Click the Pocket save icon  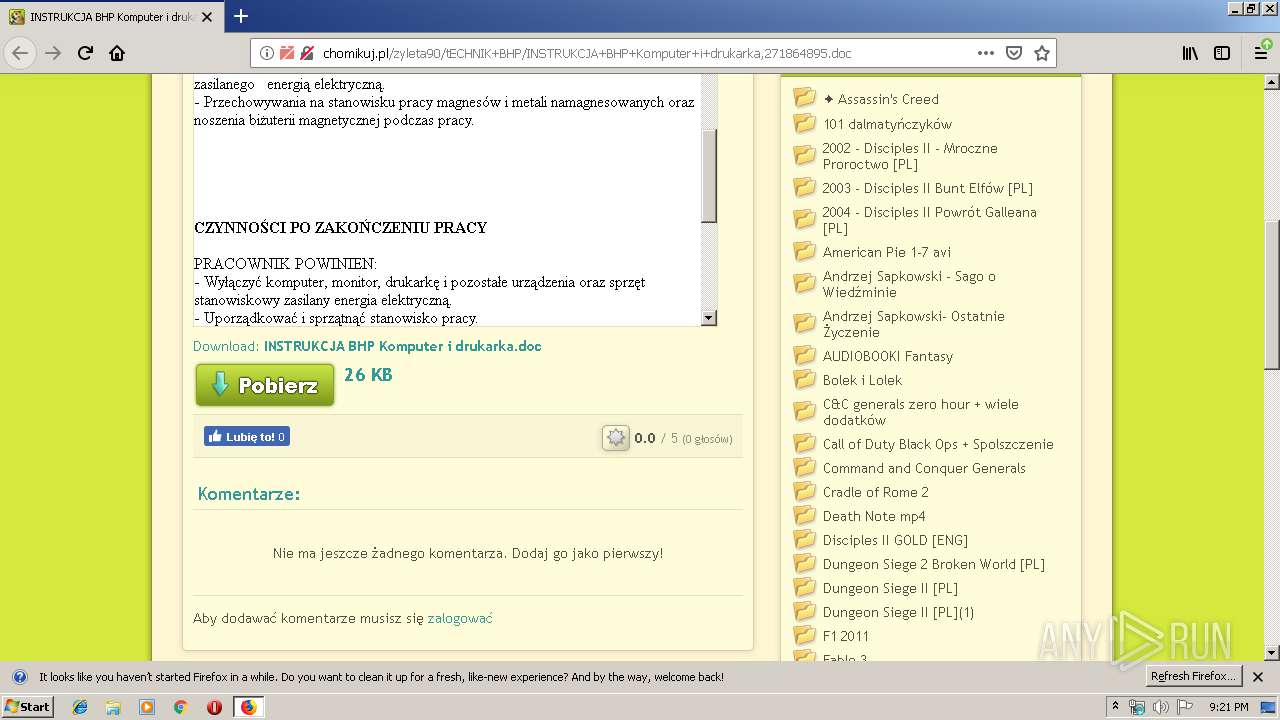(x=1014, y=53)
